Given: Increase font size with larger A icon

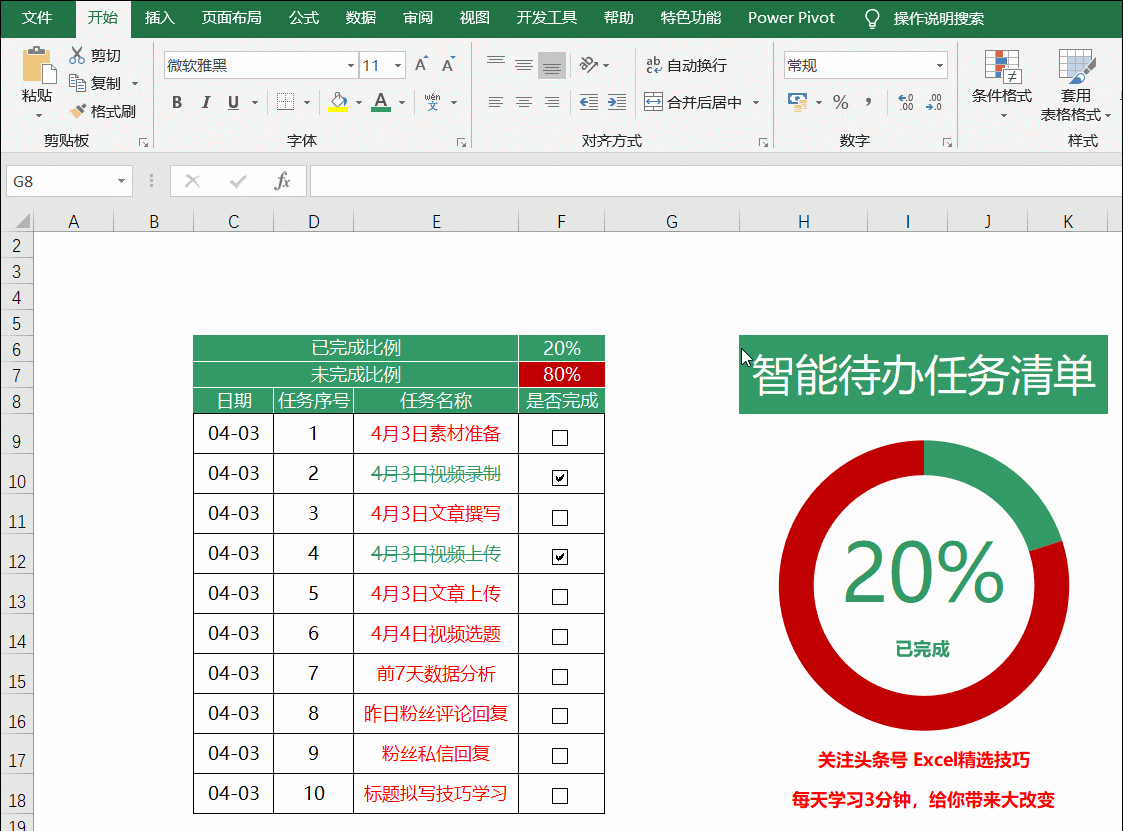Looking at the screenshot, I should (422, 65).
